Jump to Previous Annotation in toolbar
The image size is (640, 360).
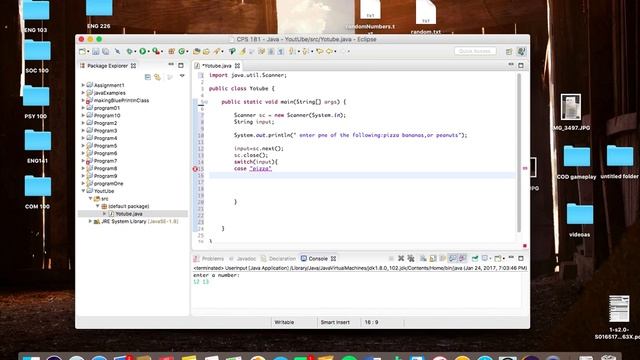point(304,51)
